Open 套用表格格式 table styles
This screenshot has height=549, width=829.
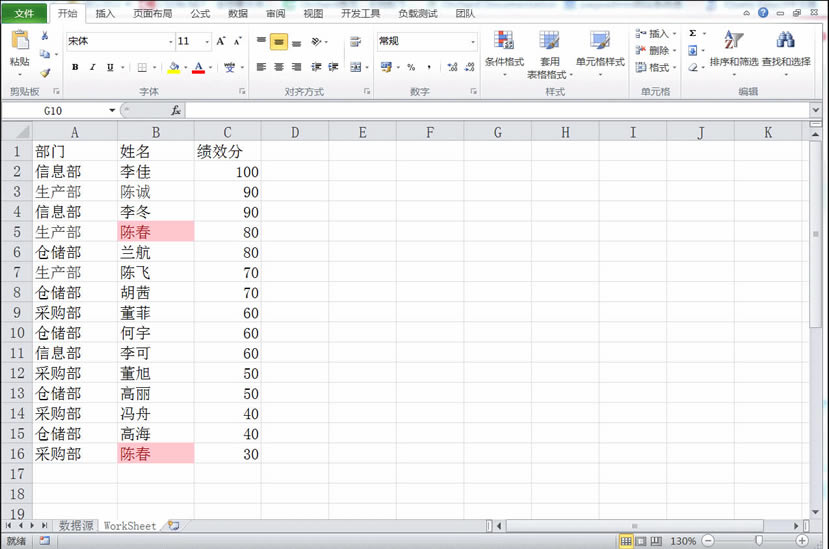click(x=549, y=54)
